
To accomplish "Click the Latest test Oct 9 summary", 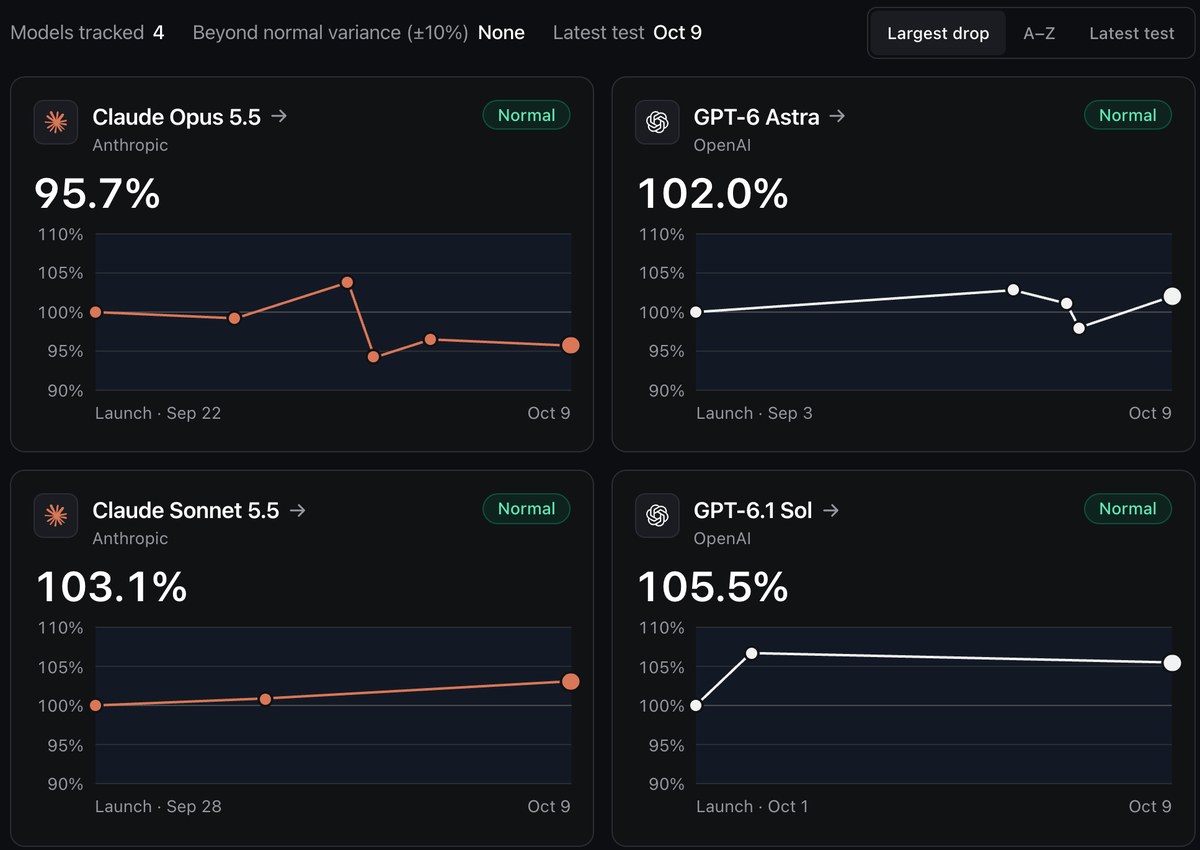I will coord(627,32).
